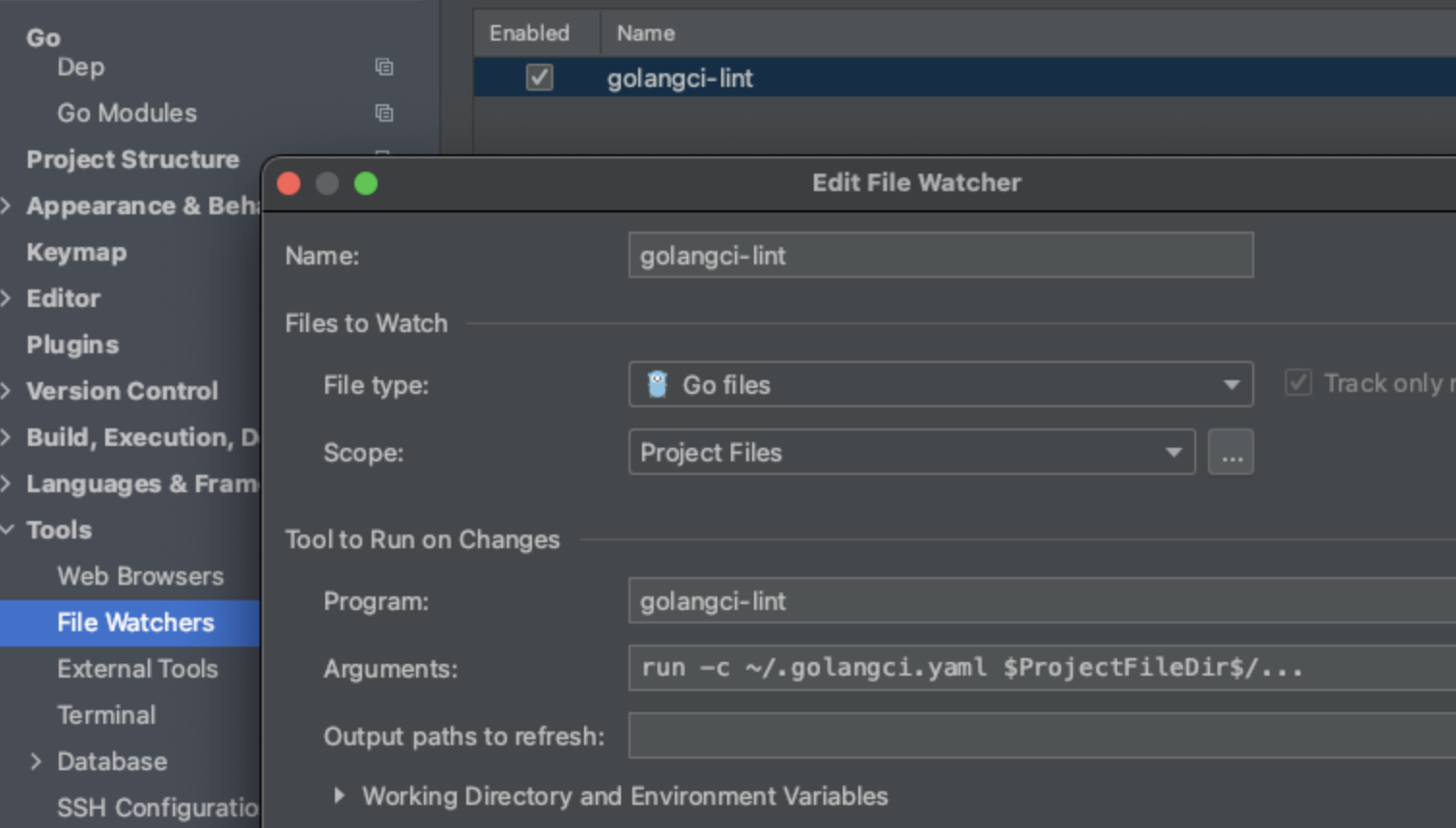Click the project-level icon beside Go Modules

(384, 113)
